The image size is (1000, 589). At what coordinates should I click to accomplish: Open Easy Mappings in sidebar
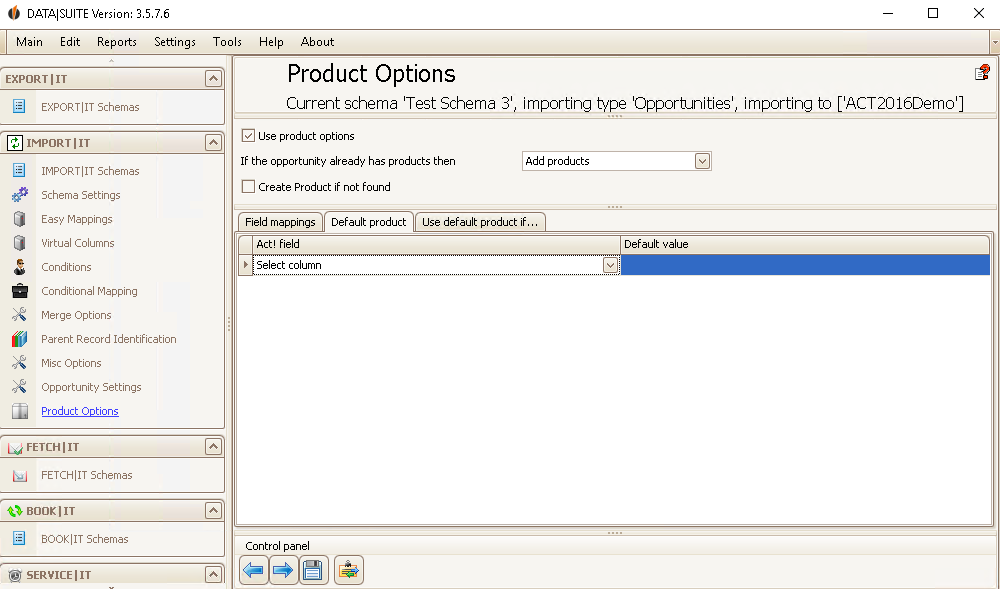pyautogui.click(x=77, y=219)
